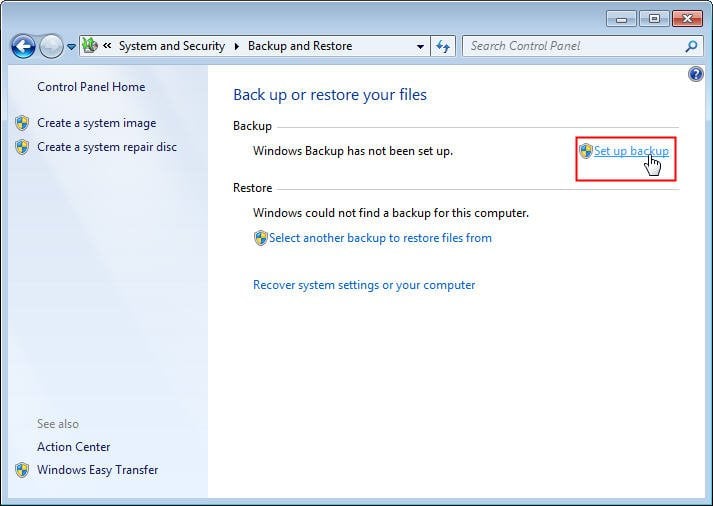Minimize the Backup and Restore window
The height and width of the screenshot is (506, 713).
pyautogui.click(x=621, y=19)
